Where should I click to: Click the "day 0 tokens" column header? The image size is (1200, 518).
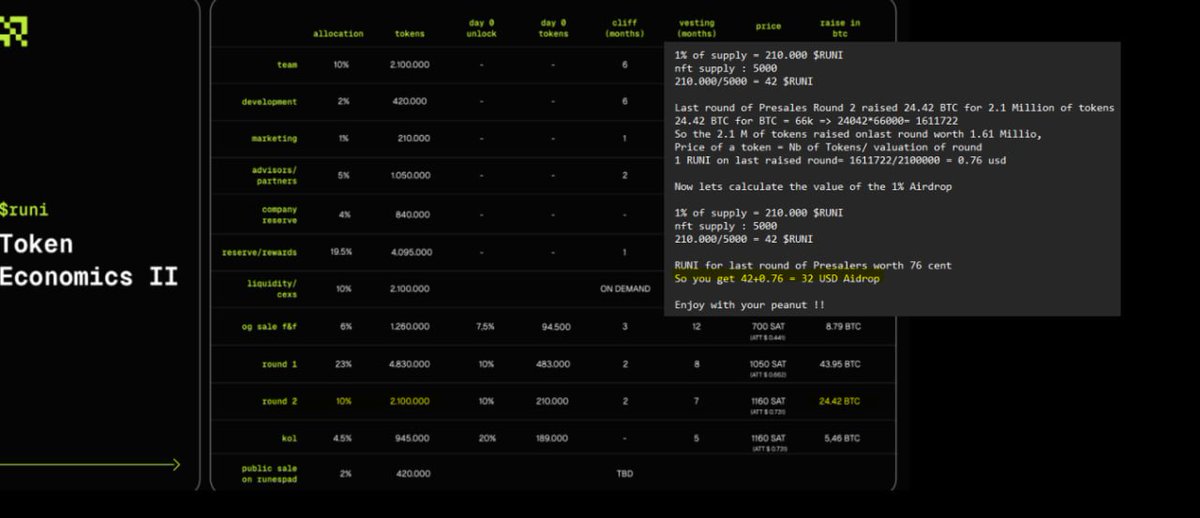coord(553,28)
